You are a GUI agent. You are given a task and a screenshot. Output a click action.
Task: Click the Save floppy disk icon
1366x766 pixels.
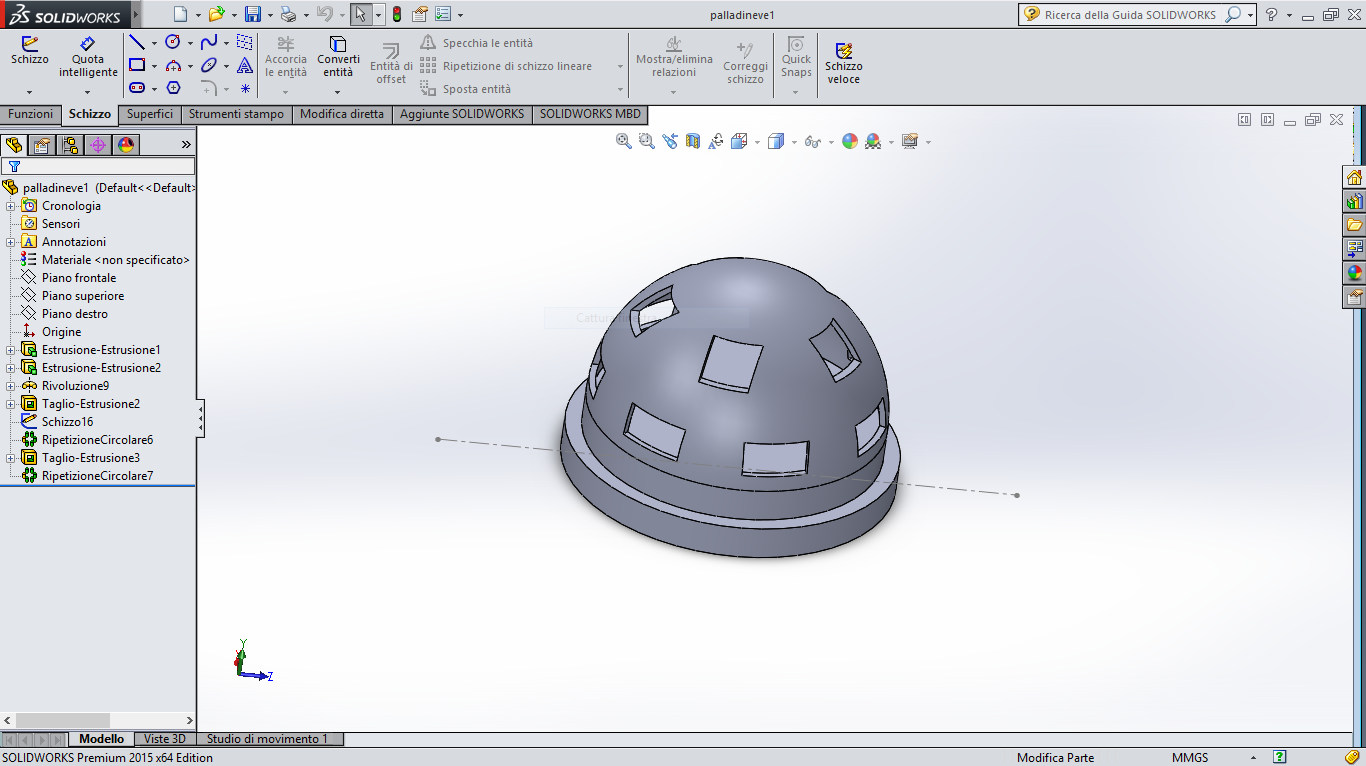tap(252, 14)
